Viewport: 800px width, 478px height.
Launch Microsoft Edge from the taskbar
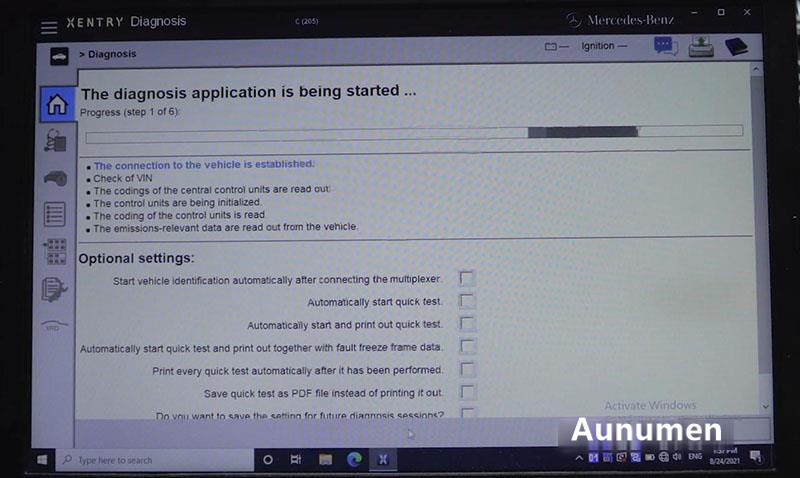point(355,460)
